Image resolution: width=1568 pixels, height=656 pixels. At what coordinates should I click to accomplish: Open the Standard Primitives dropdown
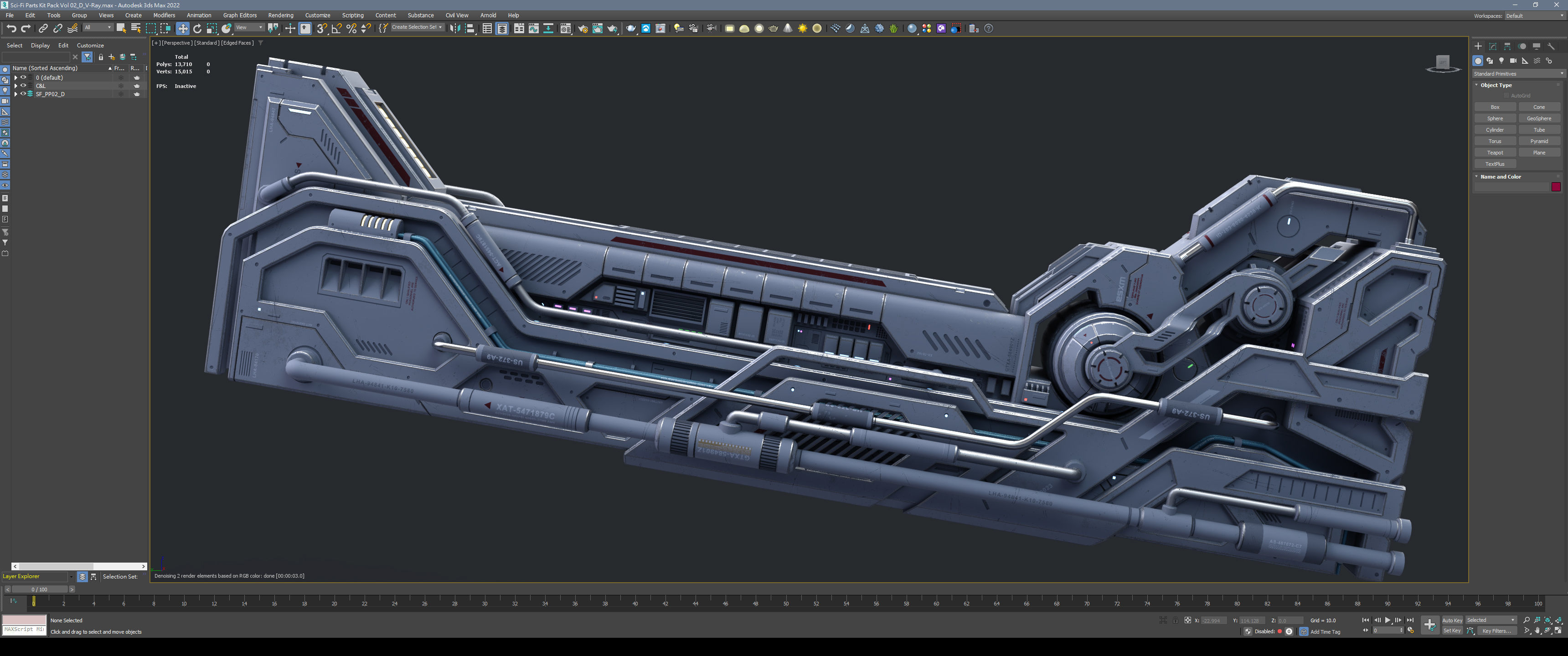1517,74
